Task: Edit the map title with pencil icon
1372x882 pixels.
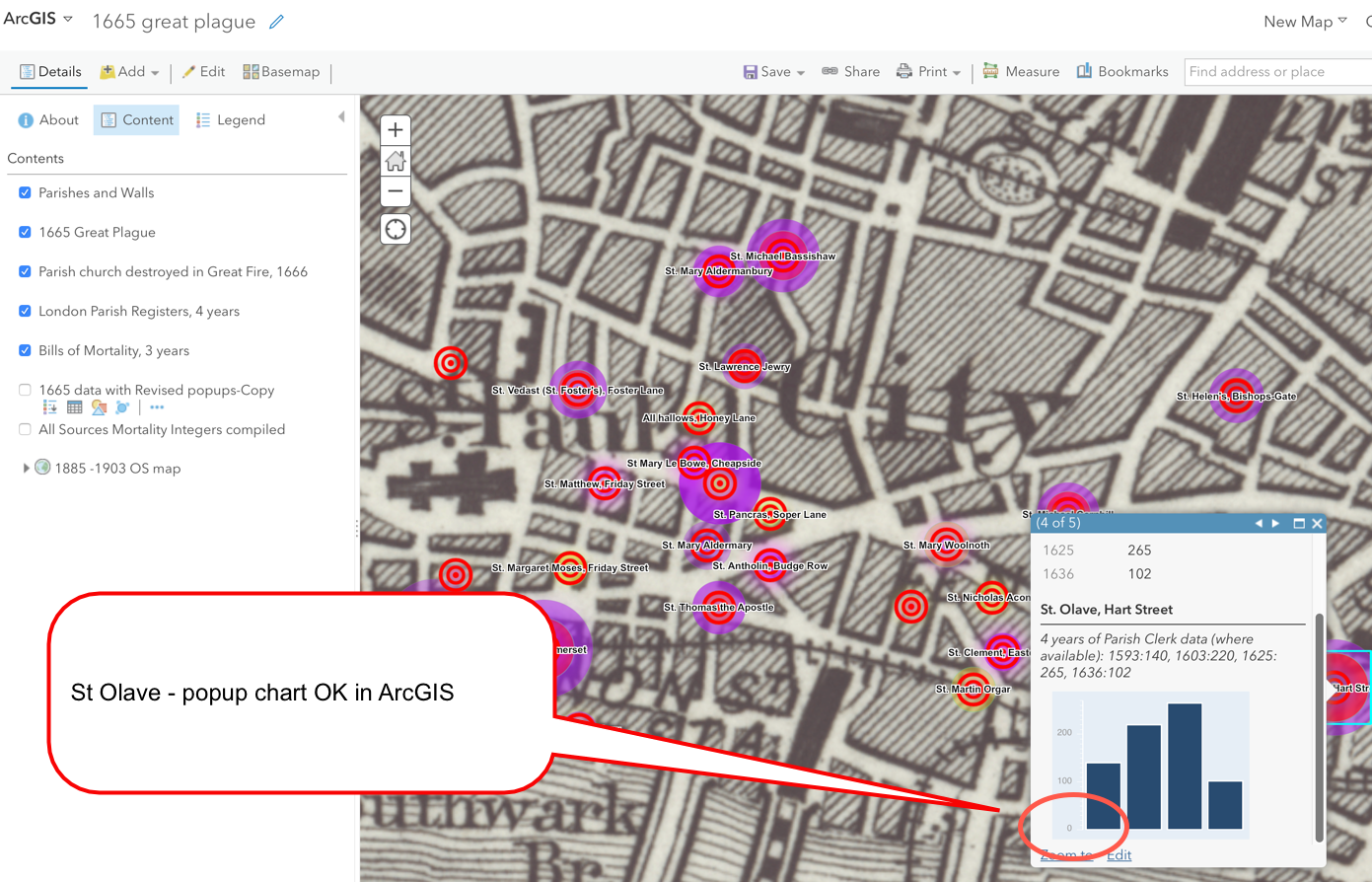Action: [277, 22]
